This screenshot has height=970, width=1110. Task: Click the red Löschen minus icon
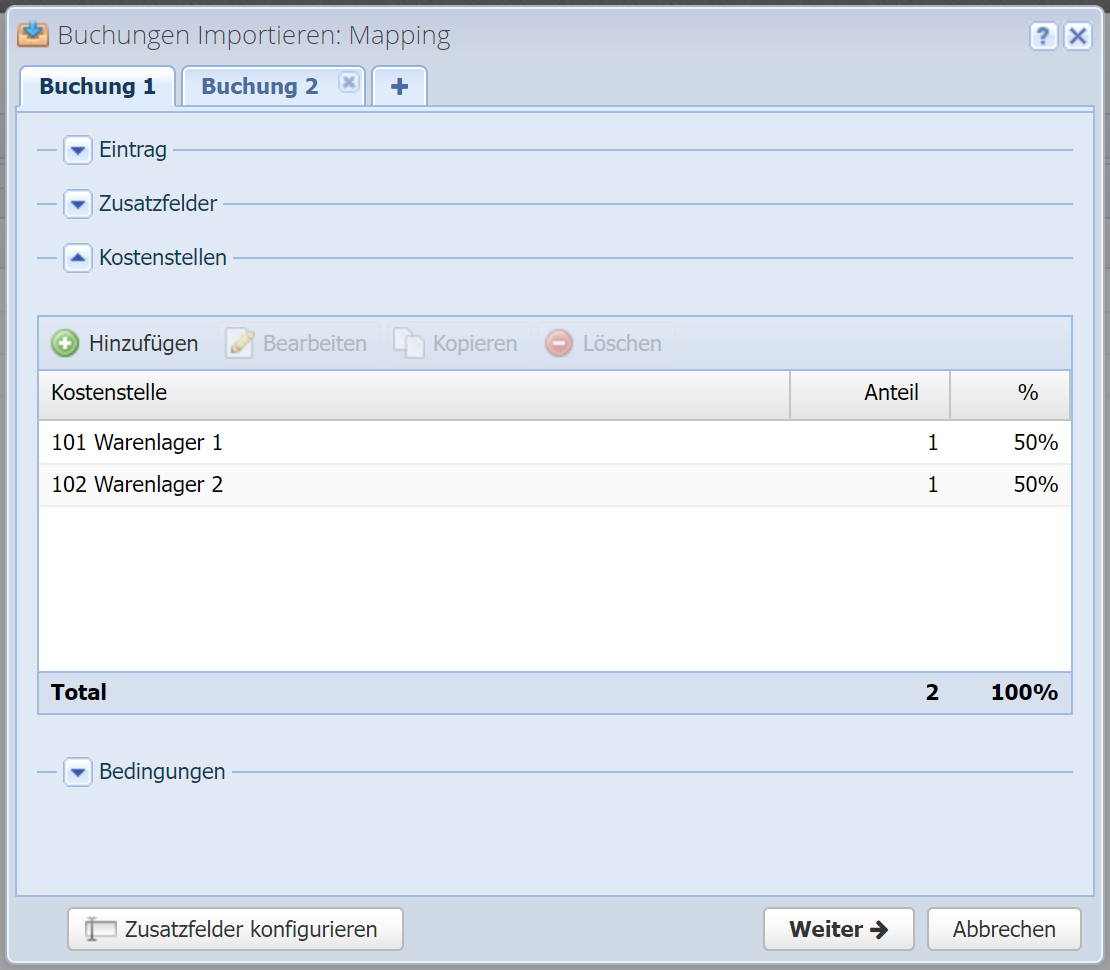tap(559, 343)
